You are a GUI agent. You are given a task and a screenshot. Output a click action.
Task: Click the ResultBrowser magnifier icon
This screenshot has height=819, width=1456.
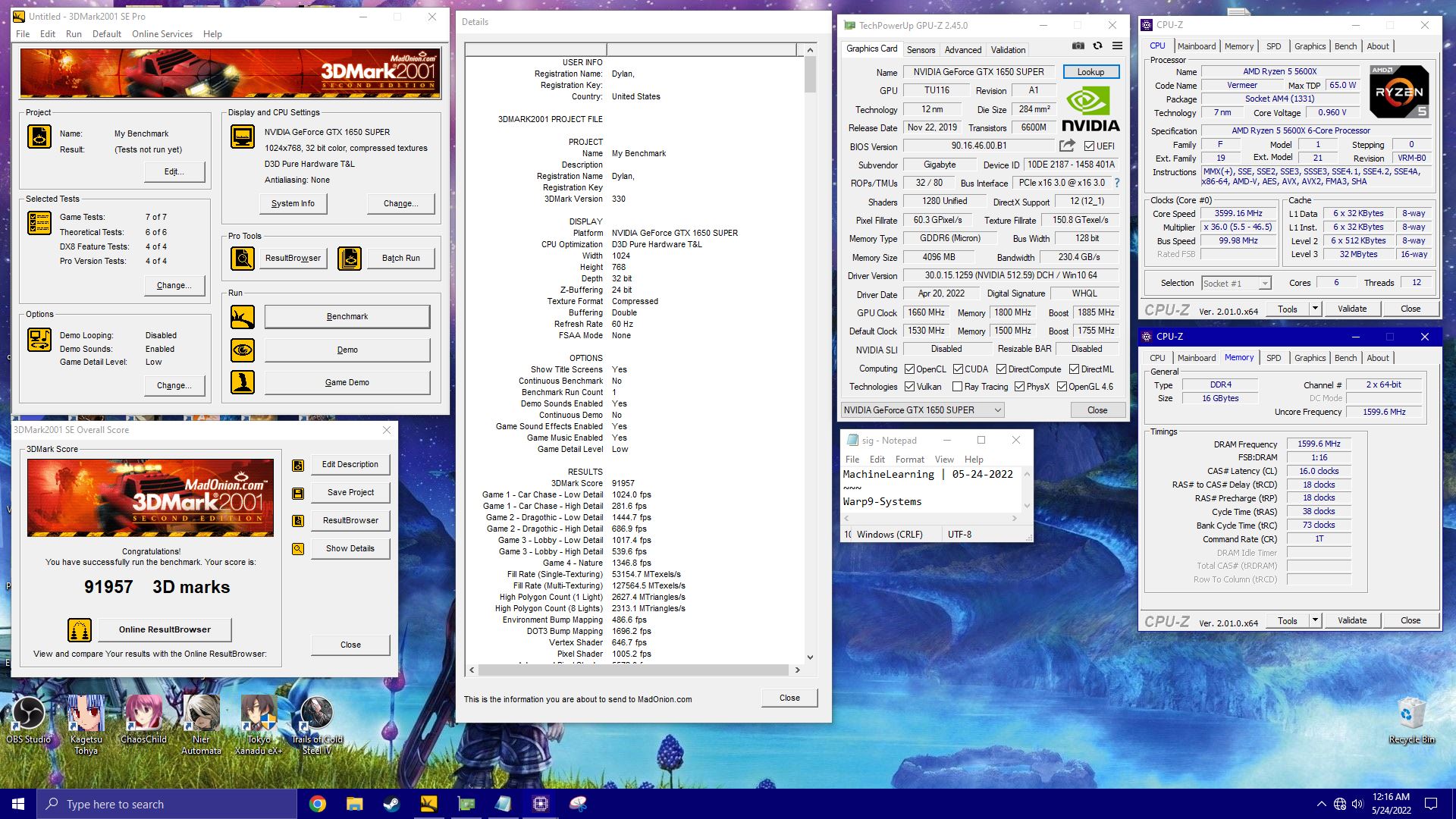coord(243,259)
